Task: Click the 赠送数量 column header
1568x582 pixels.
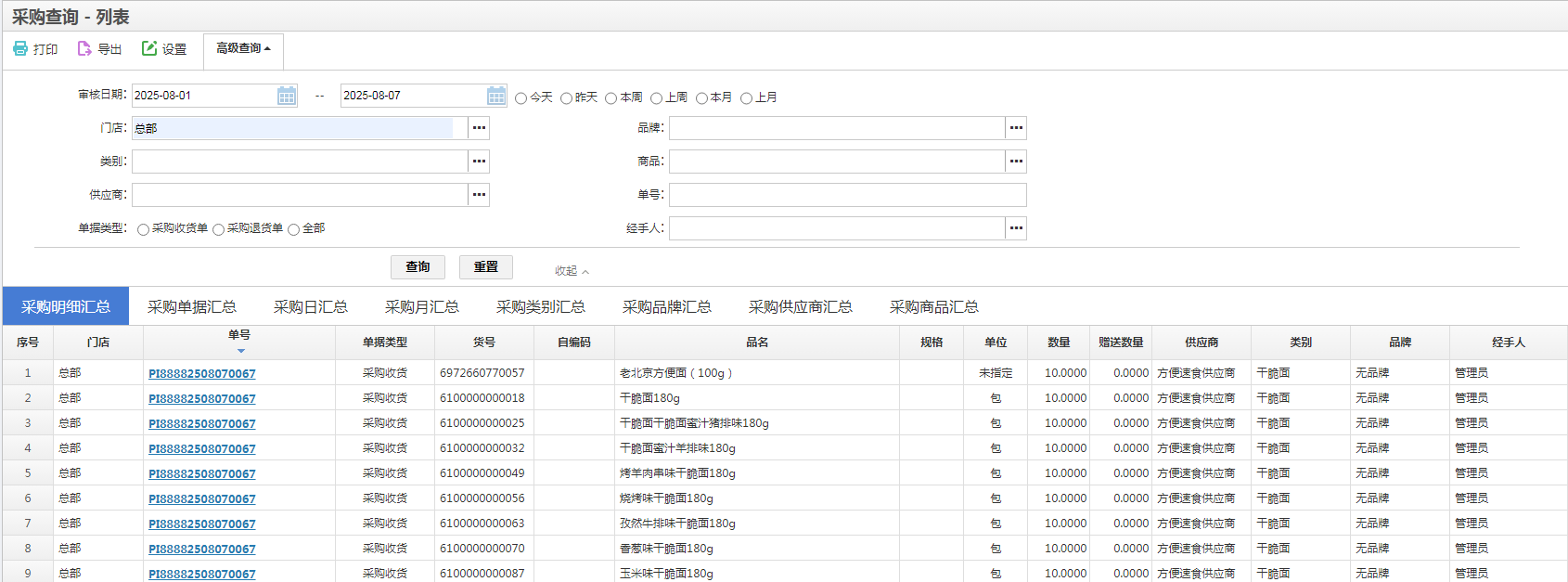Action: (x=1121, y=343)
